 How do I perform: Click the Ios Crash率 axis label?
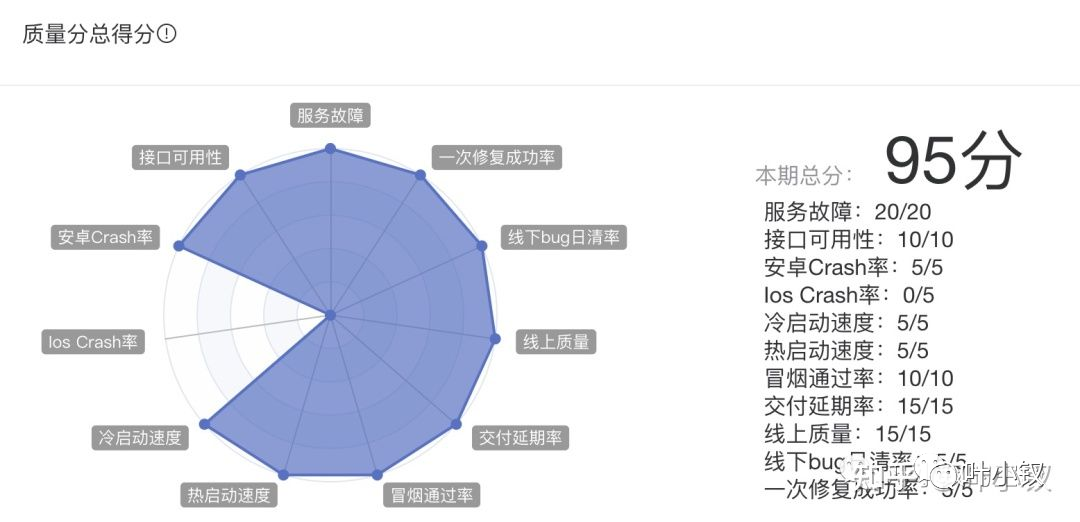click(x=93, y=342)
